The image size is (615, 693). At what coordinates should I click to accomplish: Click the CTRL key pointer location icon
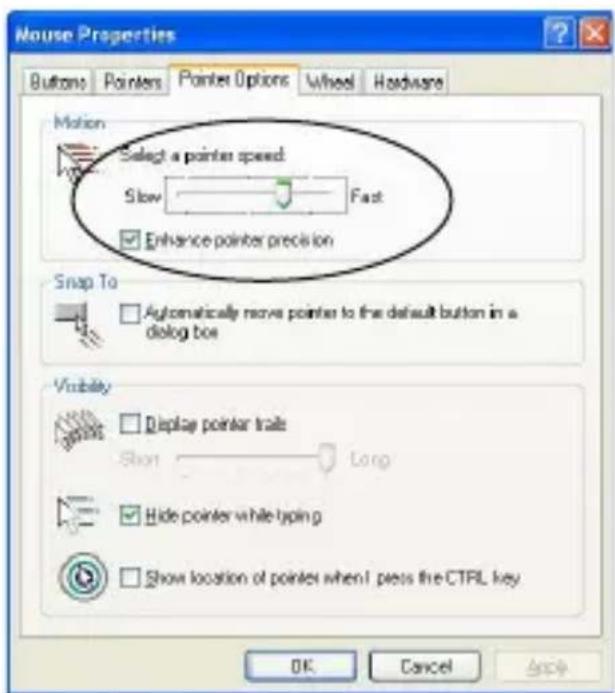[x=83, y=577]
